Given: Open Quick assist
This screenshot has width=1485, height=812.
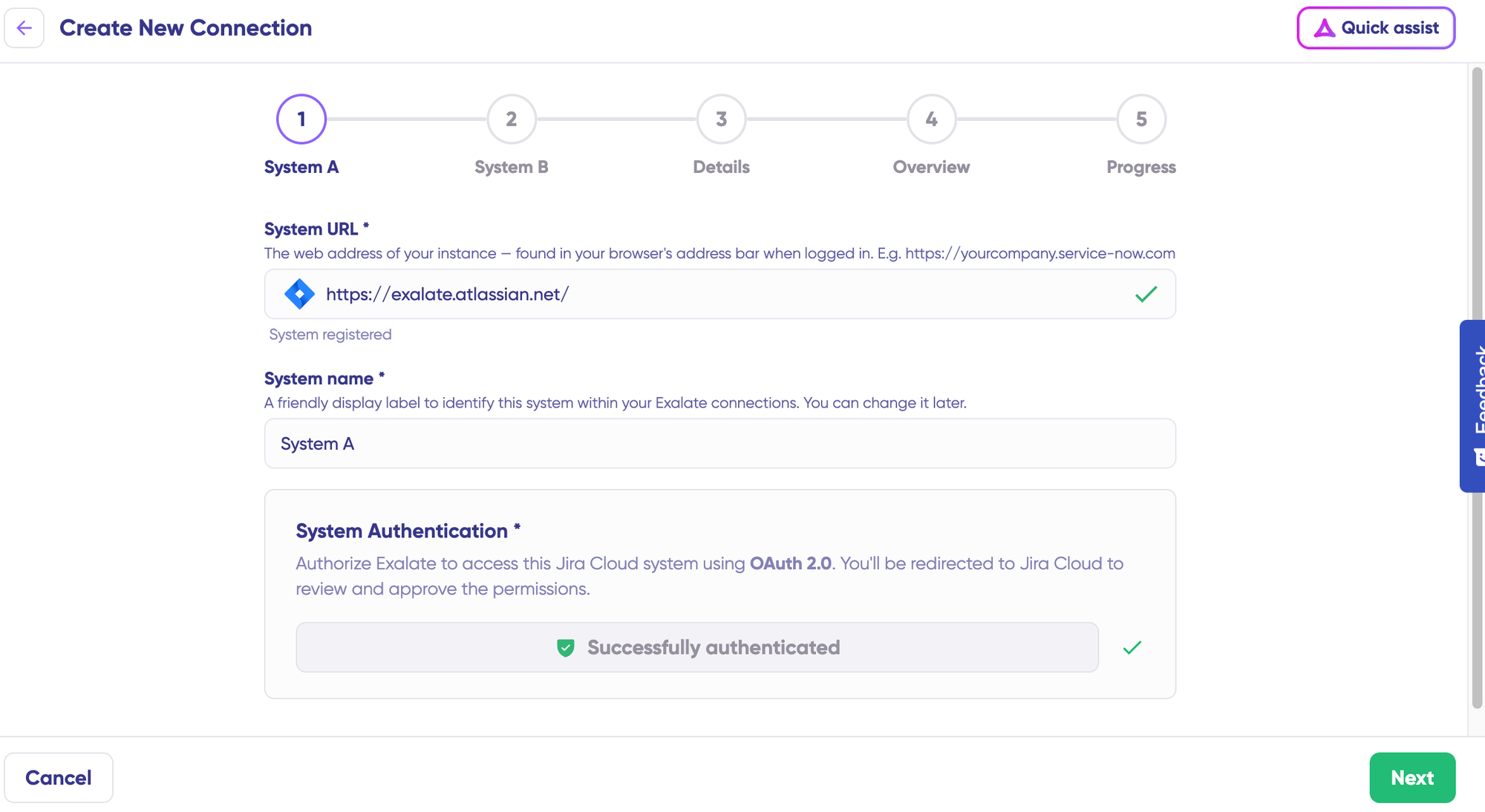Looking at the screenshot, I should pos(1376,28).
